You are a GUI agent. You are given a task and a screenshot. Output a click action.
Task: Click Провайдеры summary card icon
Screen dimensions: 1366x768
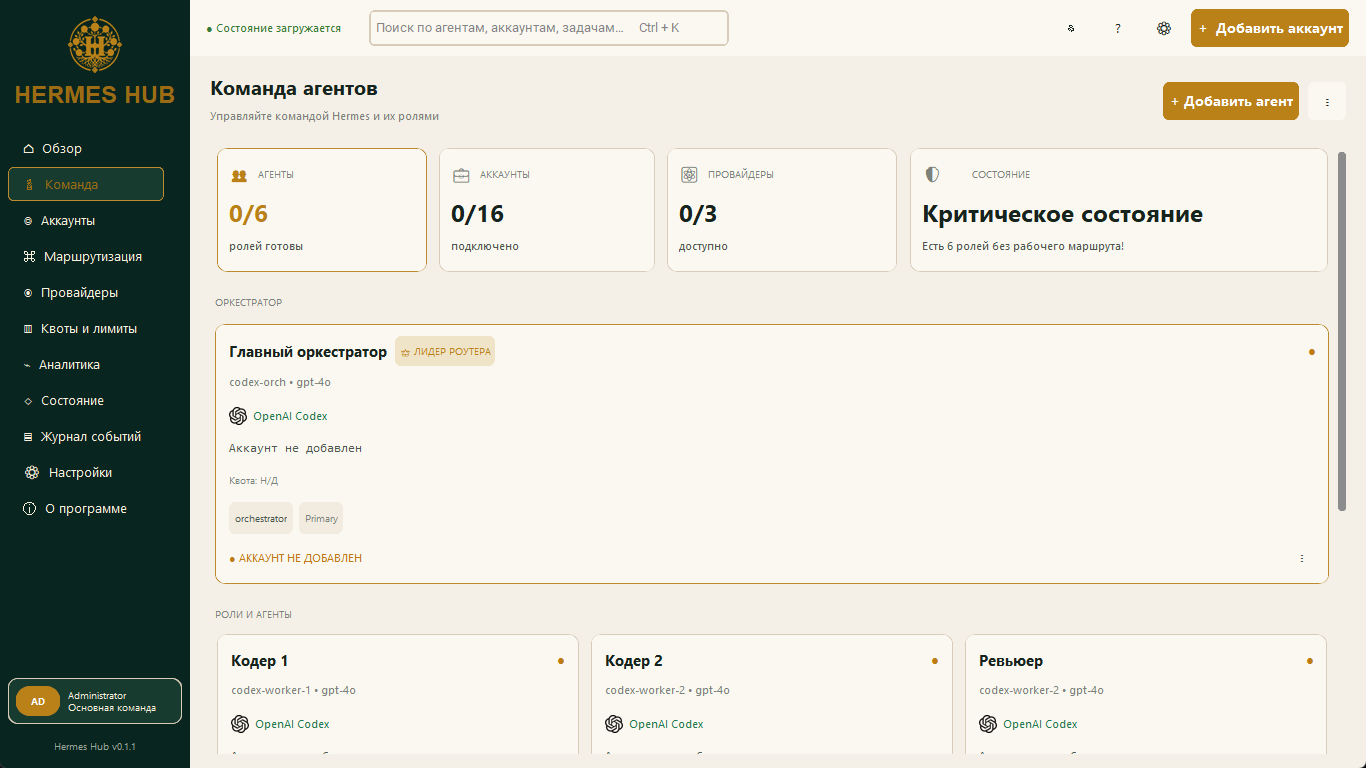(x=689, y=175)
